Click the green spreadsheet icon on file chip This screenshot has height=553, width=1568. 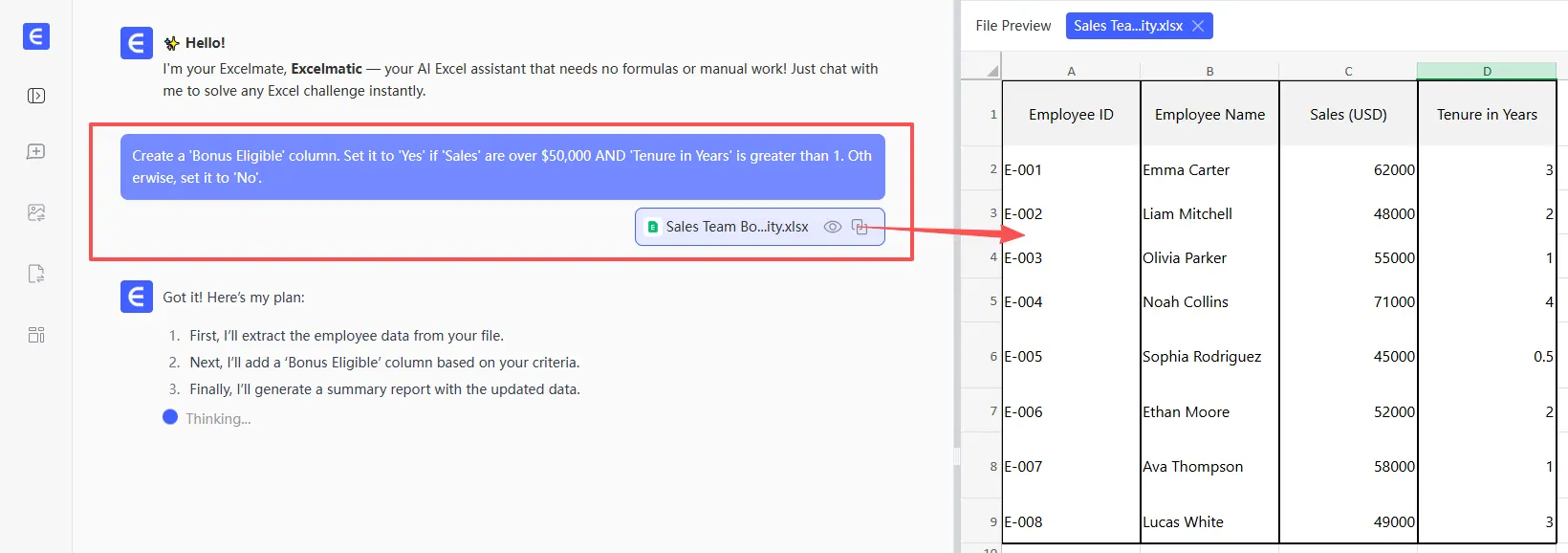(x=653, y=227)
